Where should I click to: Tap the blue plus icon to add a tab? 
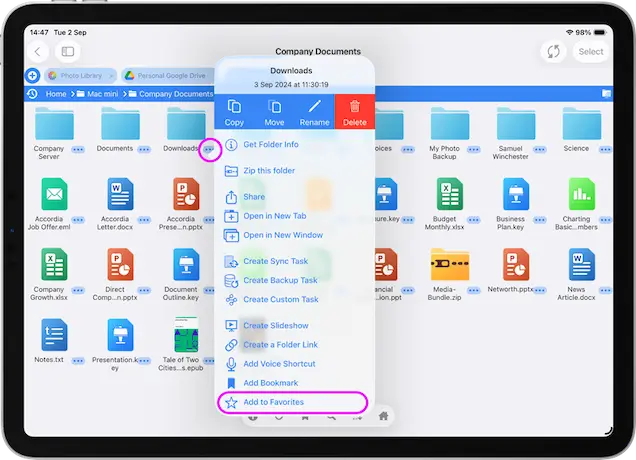32,75
